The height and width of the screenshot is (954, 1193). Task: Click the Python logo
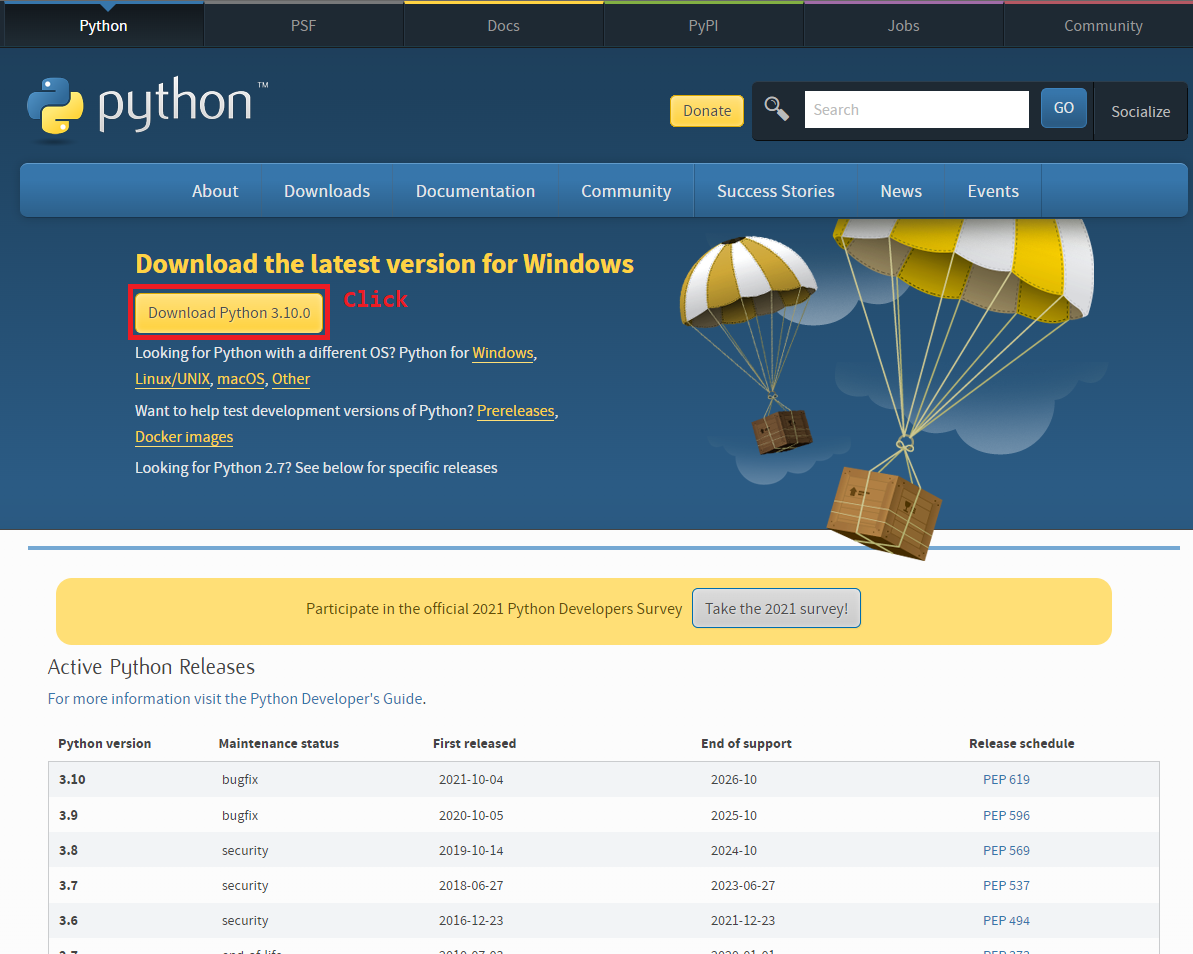pyautogui.click(x=148, y=109)
